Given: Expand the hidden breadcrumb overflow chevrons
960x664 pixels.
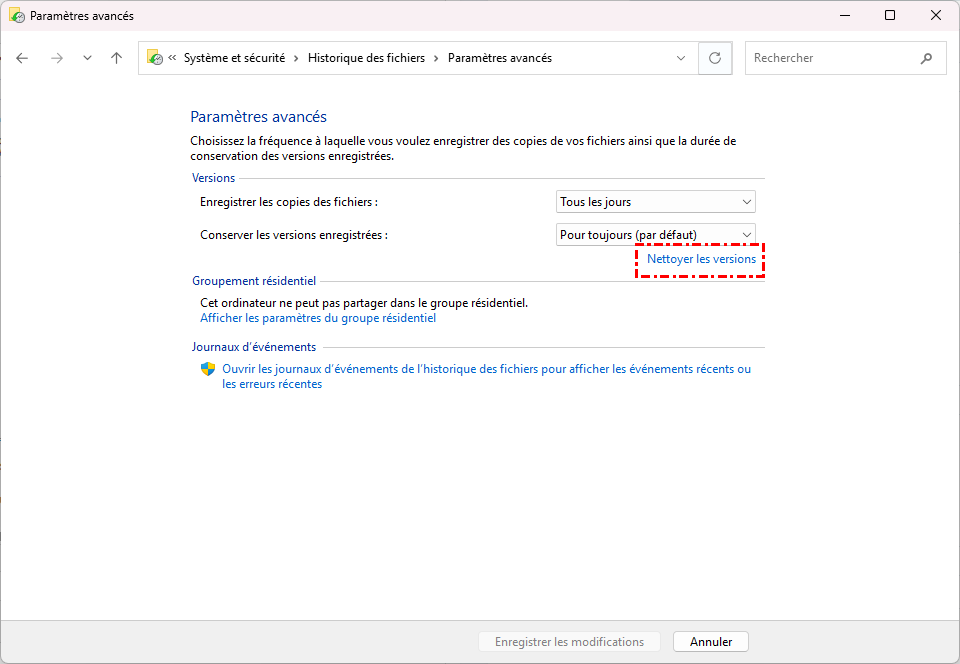Looking at the screenshot, I should click(172, 58).
